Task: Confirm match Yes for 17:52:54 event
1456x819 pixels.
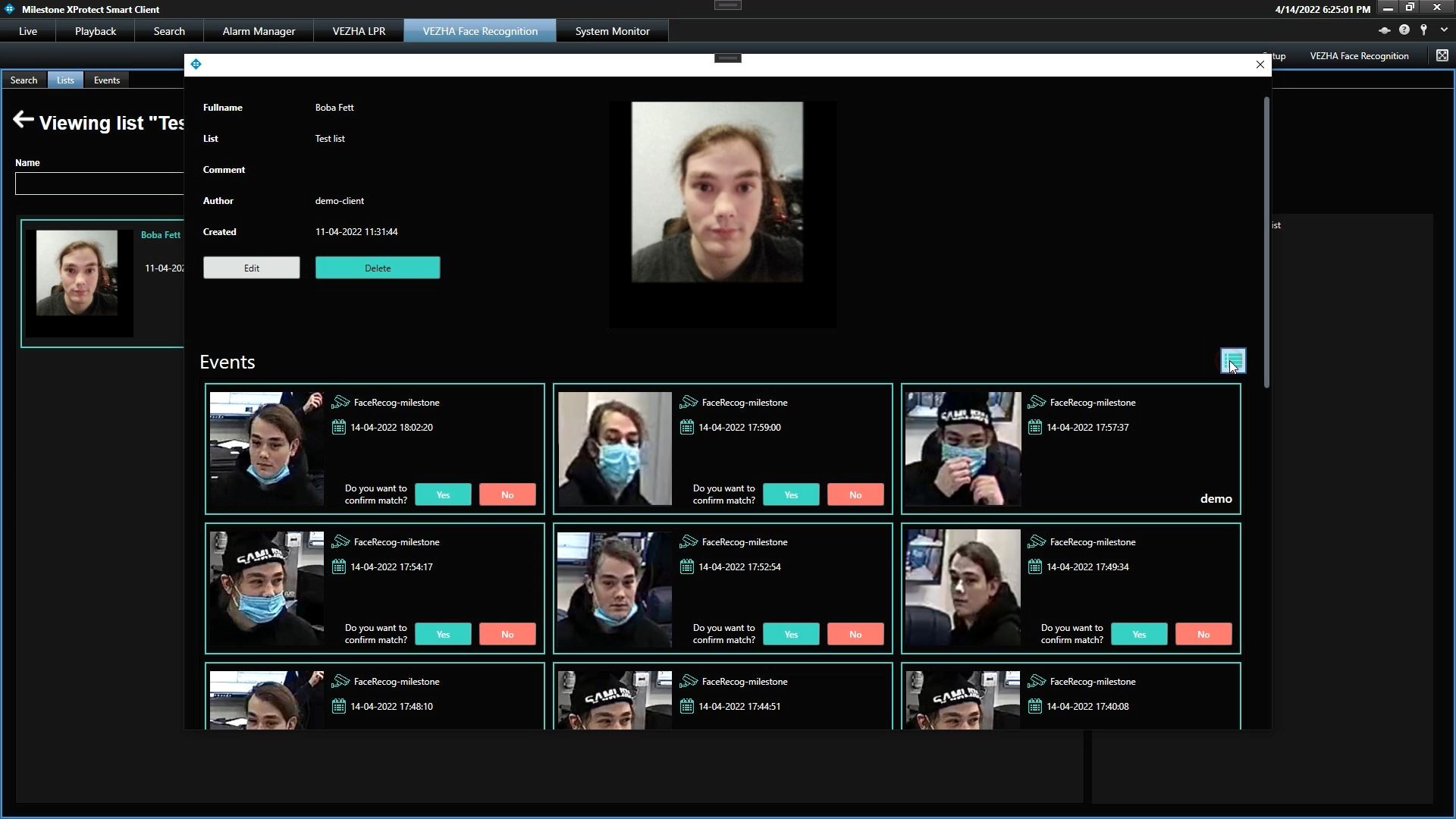Action: click(791, 634)
